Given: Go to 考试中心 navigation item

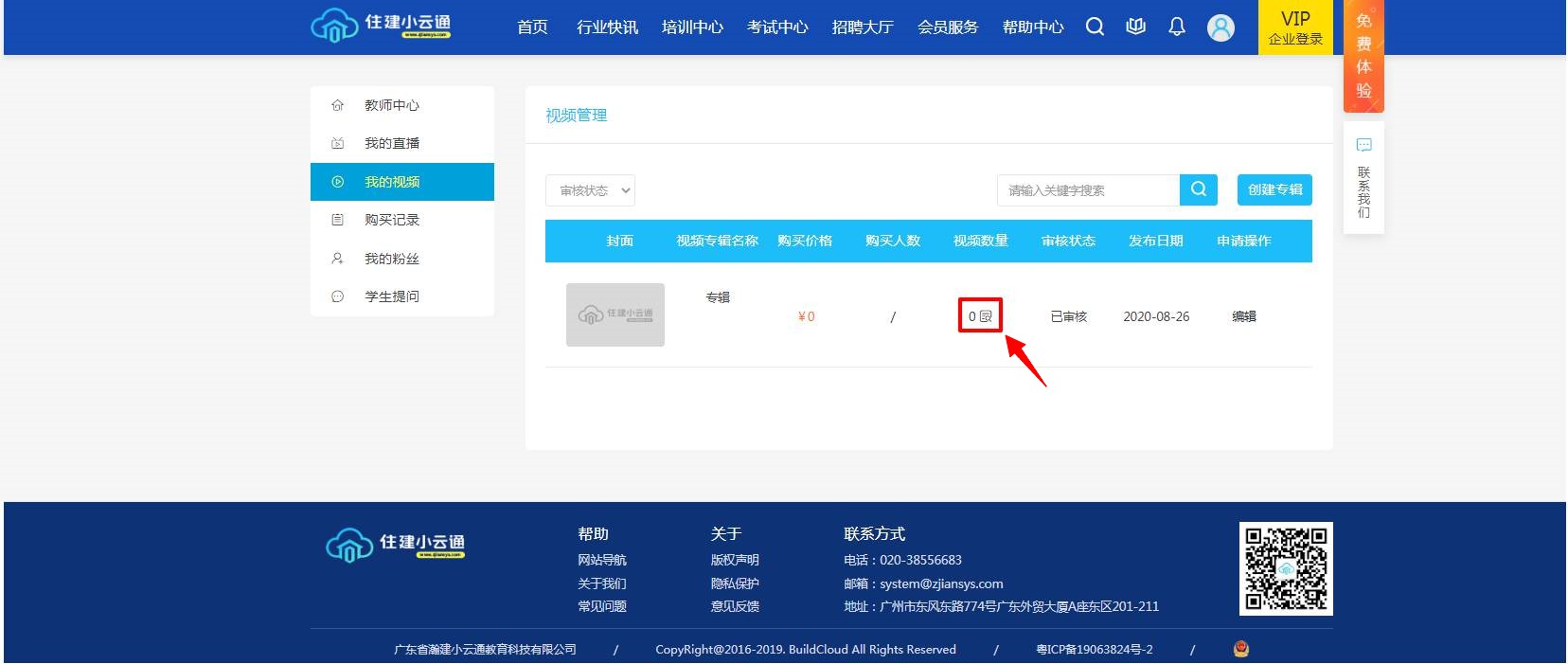Looking at the screenshot, I should (x=777, y=27).
